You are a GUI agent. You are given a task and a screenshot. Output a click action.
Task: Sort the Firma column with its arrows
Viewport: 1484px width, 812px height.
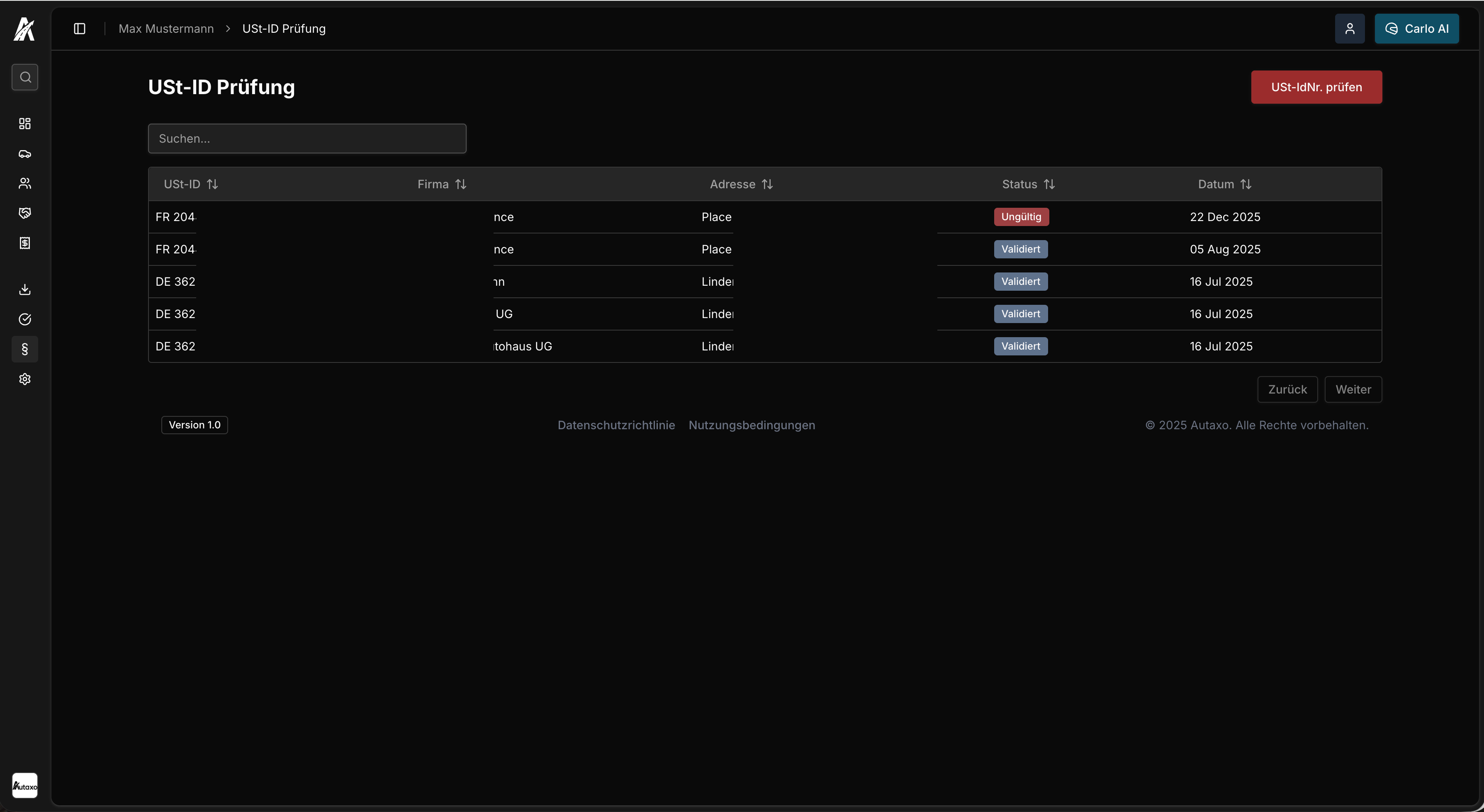[x=461, y=184]
